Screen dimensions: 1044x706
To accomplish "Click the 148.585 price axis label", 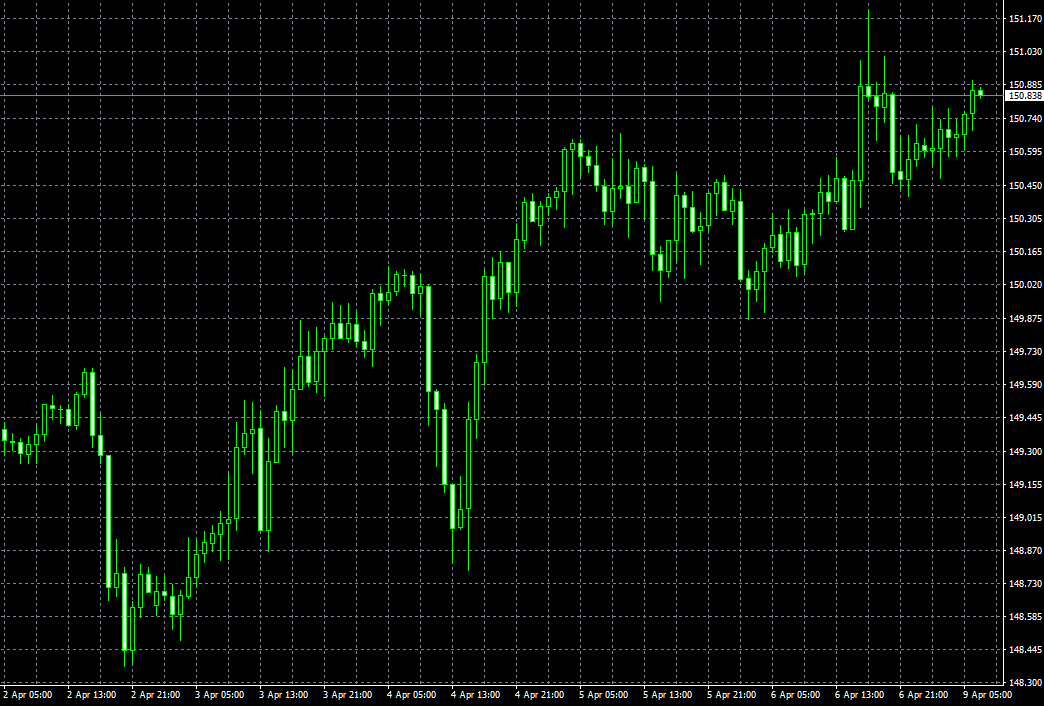I will point(1025,617).
